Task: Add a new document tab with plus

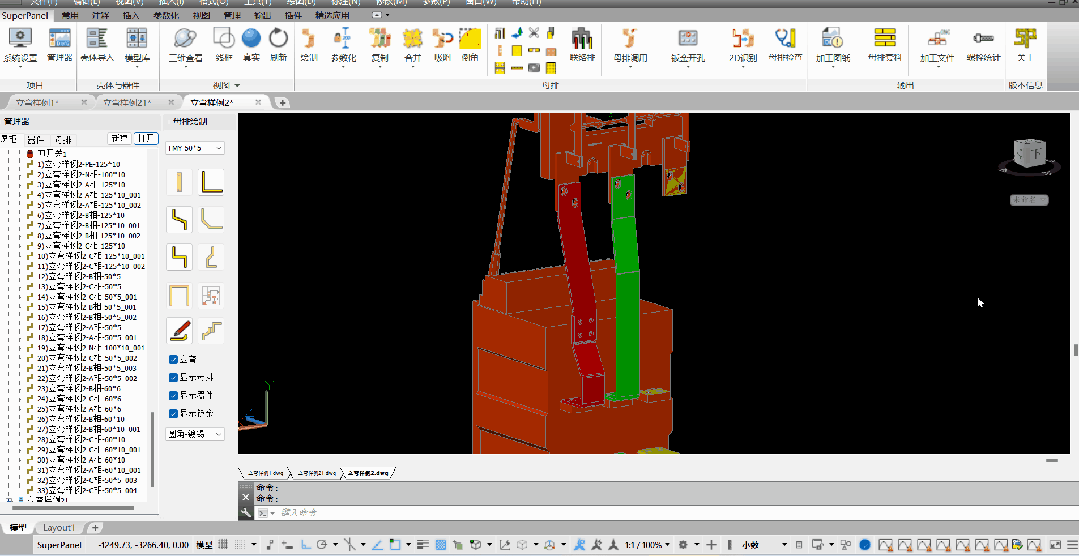Action: [x=282, y=103]
